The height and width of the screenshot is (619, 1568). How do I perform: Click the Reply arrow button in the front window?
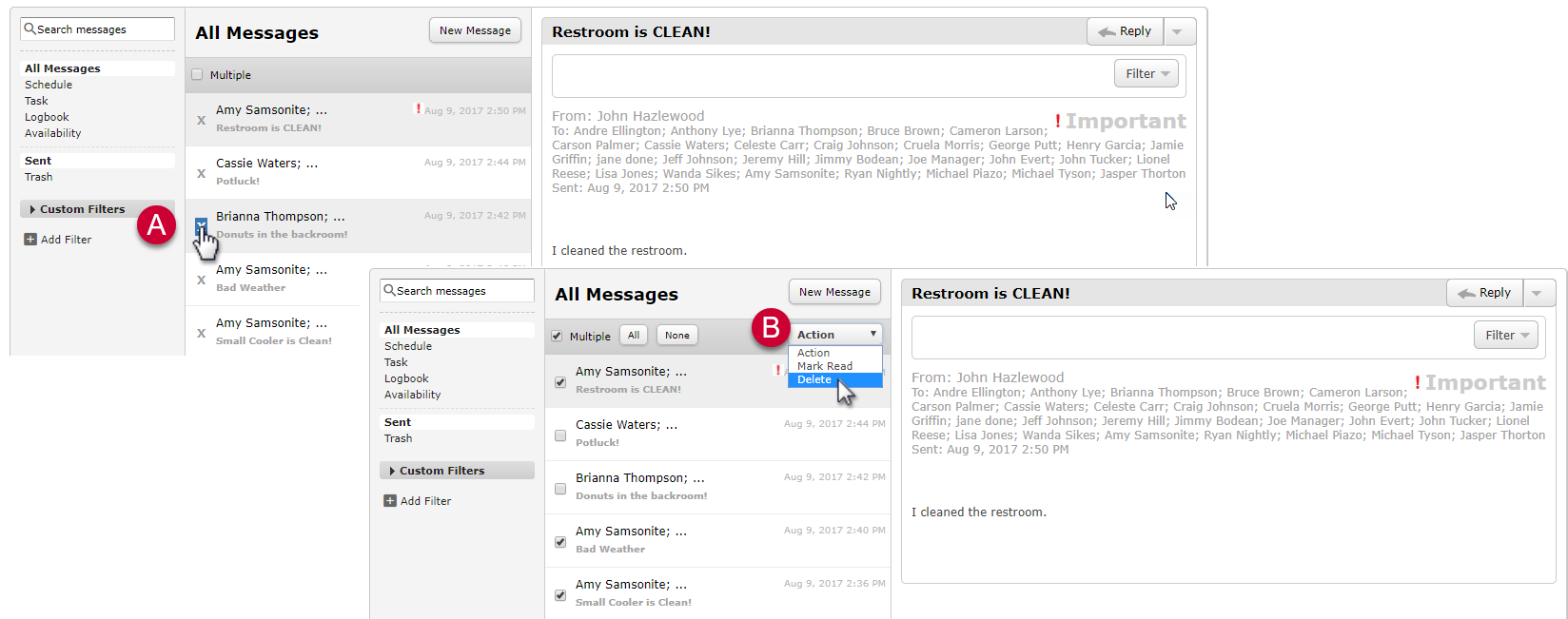click(1484, 293)
